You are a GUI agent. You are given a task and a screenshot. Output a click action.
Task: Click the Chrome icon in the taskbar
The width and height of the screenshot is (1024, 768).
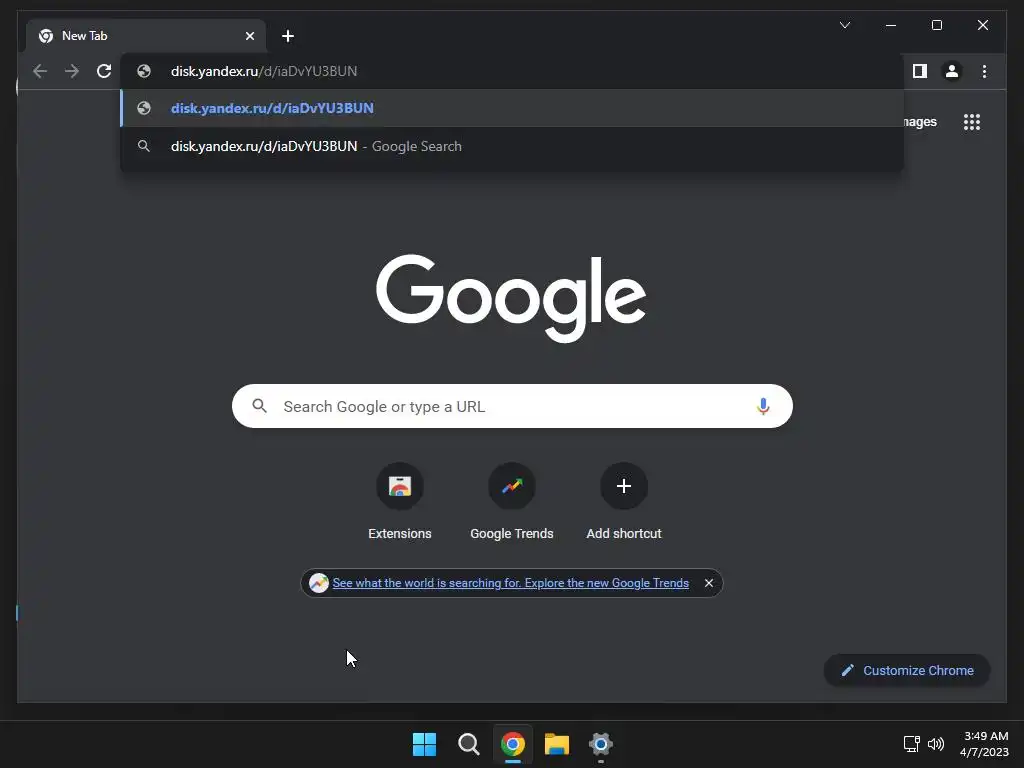[513, 744]
